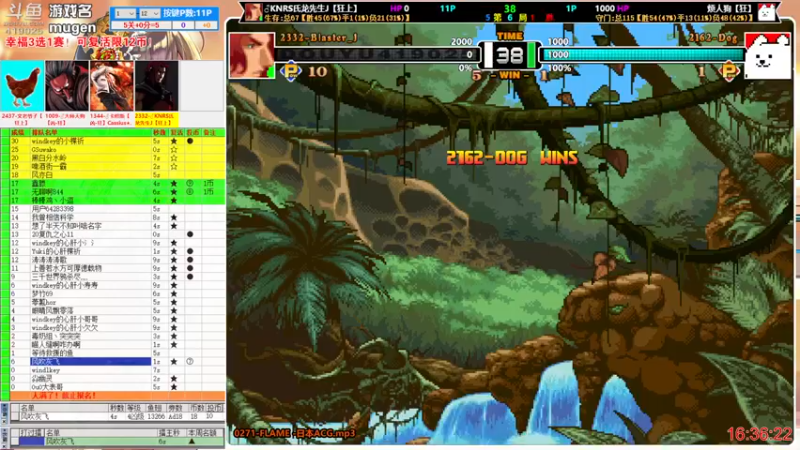Open the second number dropdown showing 12
The width and height of the screenshot is (800, 450).
coord(149,13)
